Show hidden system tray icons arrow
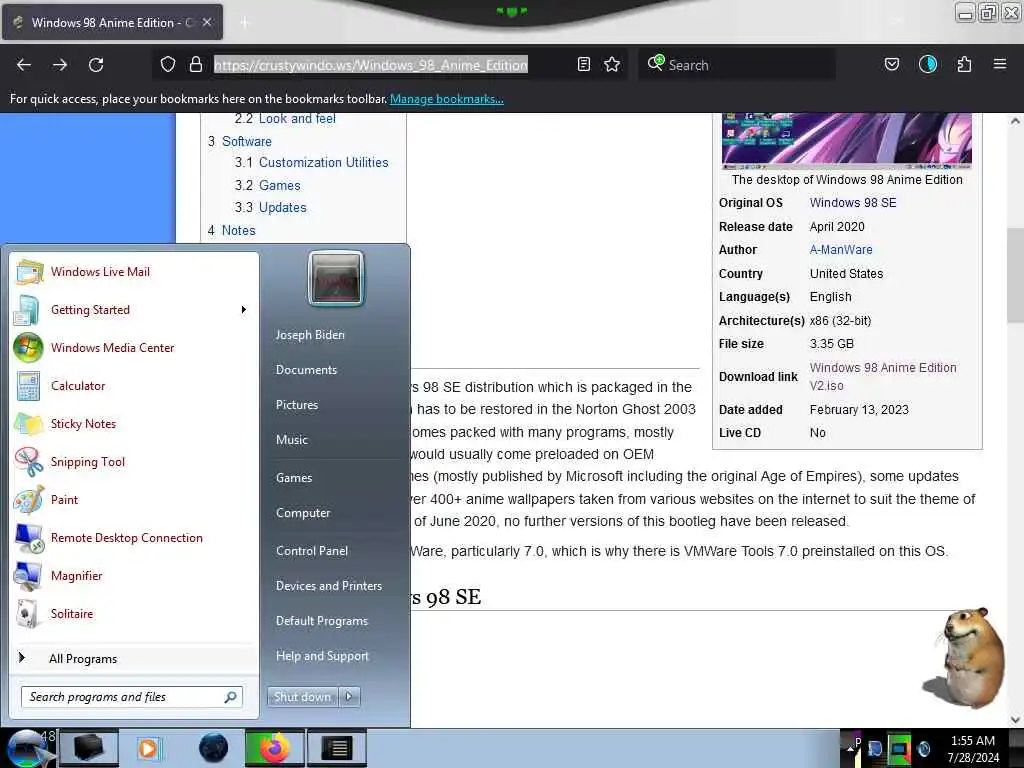 click(x=851, y=749)
